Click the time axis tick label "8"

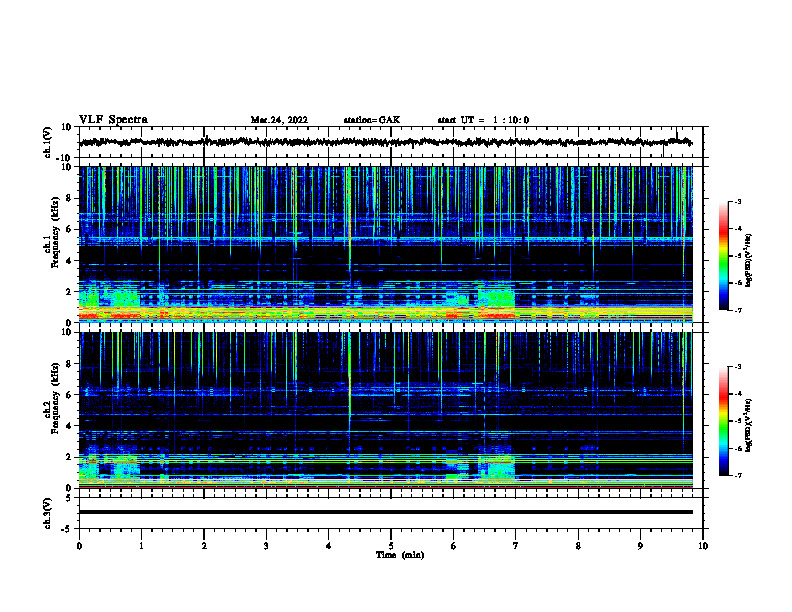pos(578,546)
